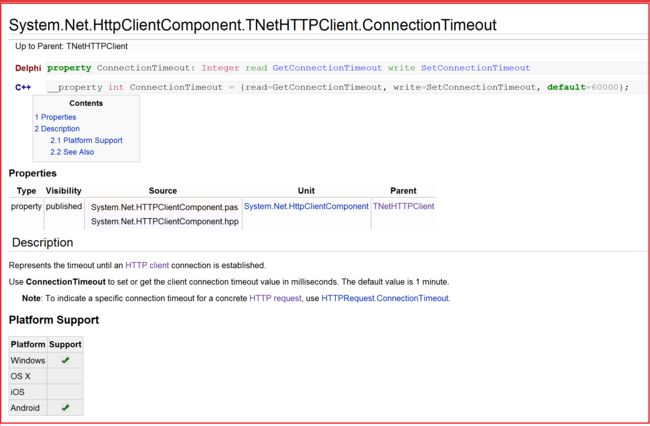Go to Description contents entry
This screenshot has height=426, width=650.
(x=57, y=129)
